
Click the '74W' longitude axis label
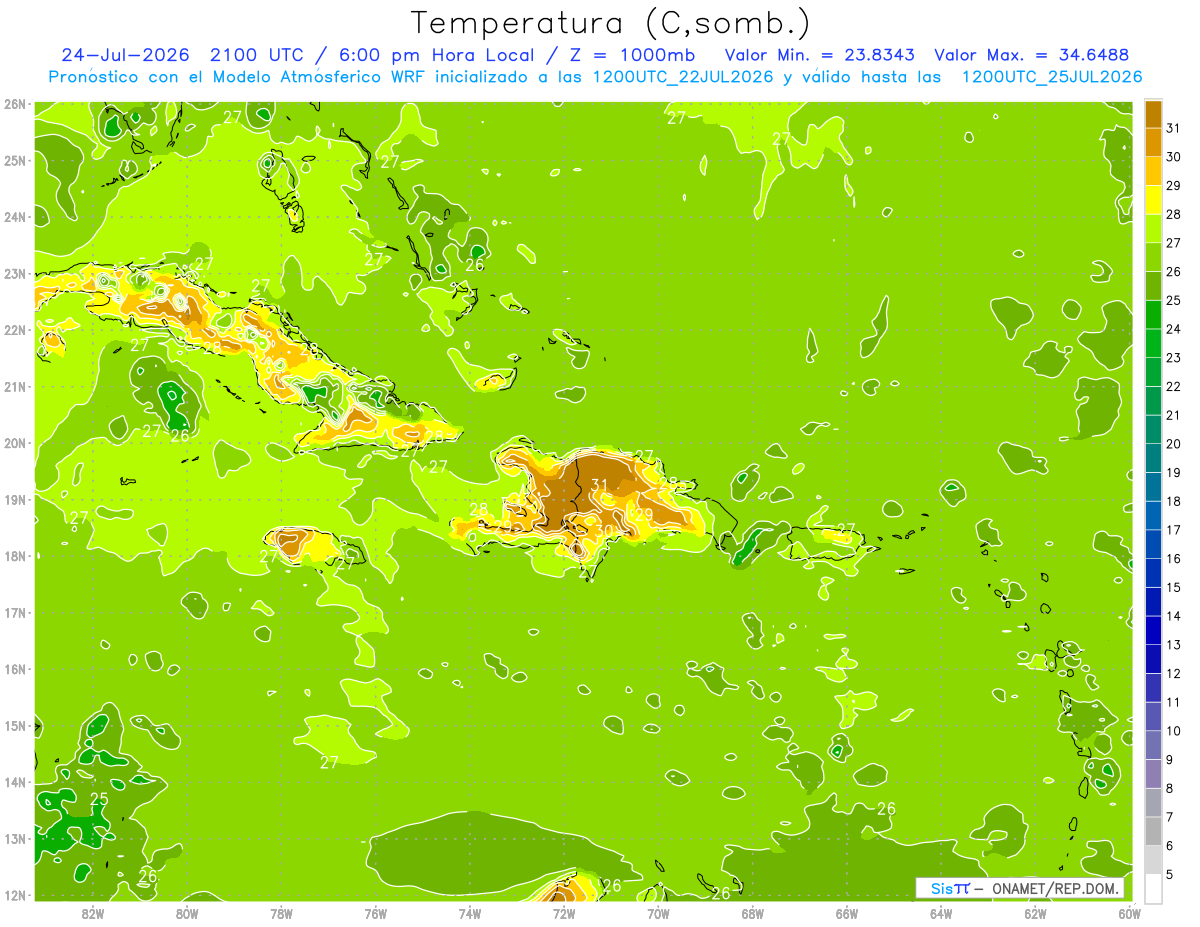(x=470, y=913)
